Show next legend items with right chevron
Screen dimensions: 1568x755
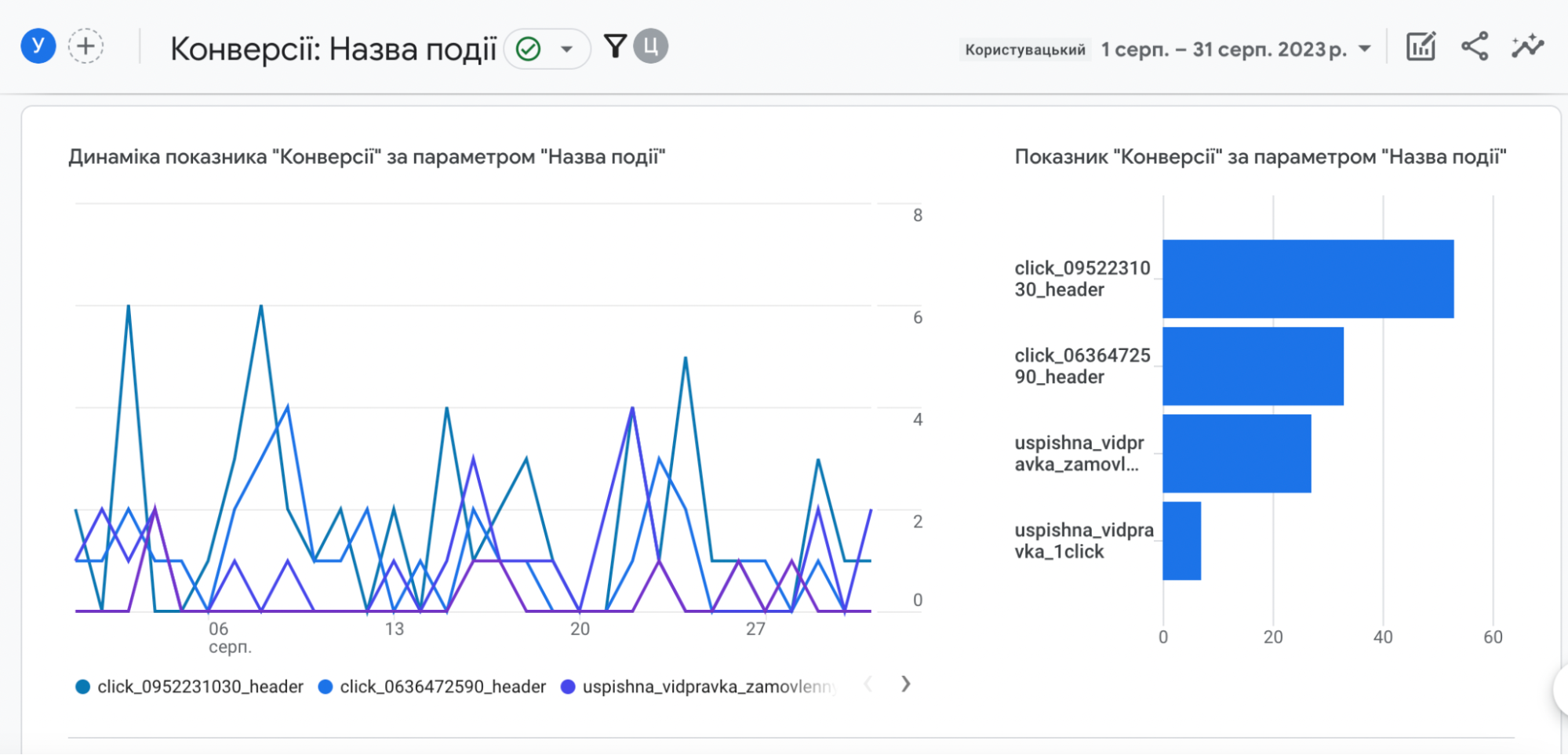(x=906, y=684)
